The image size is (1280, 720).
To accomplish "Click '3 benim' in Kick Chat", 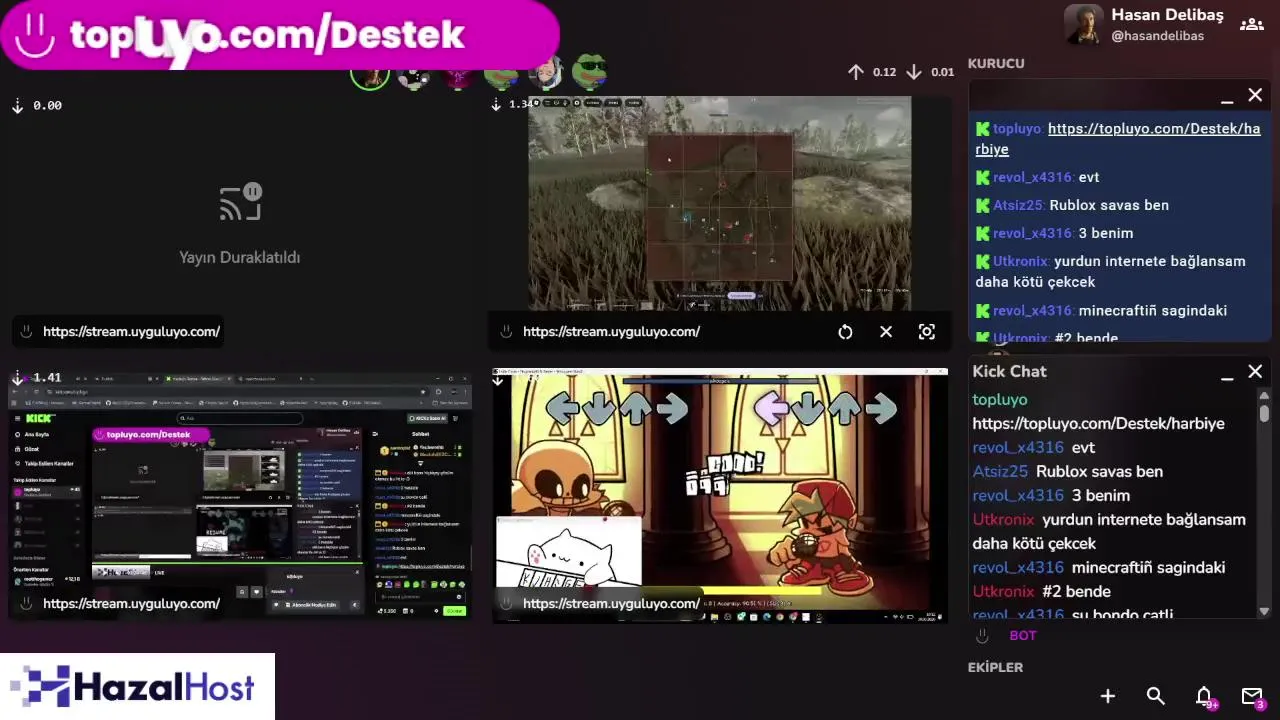I will coord(1101,496).
